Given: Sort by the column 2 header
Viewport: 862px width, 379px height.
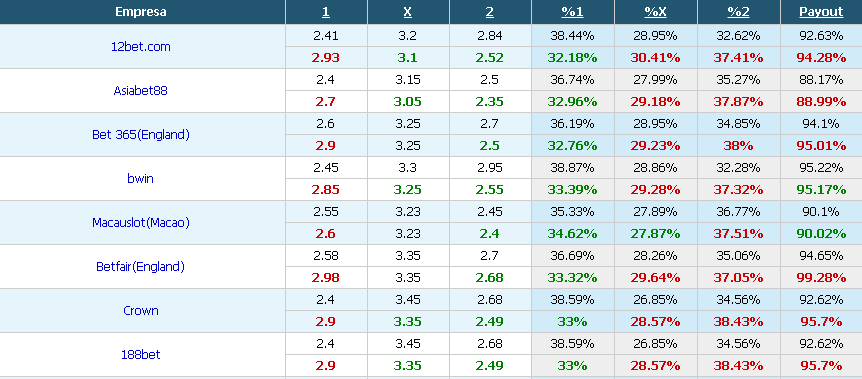Looking at the screenshot, I should click(490, 12).
